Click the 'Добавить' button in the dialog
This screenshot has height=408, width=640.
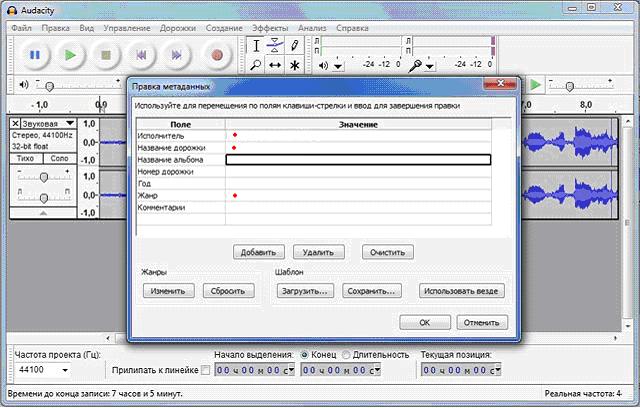pos(260,252)
